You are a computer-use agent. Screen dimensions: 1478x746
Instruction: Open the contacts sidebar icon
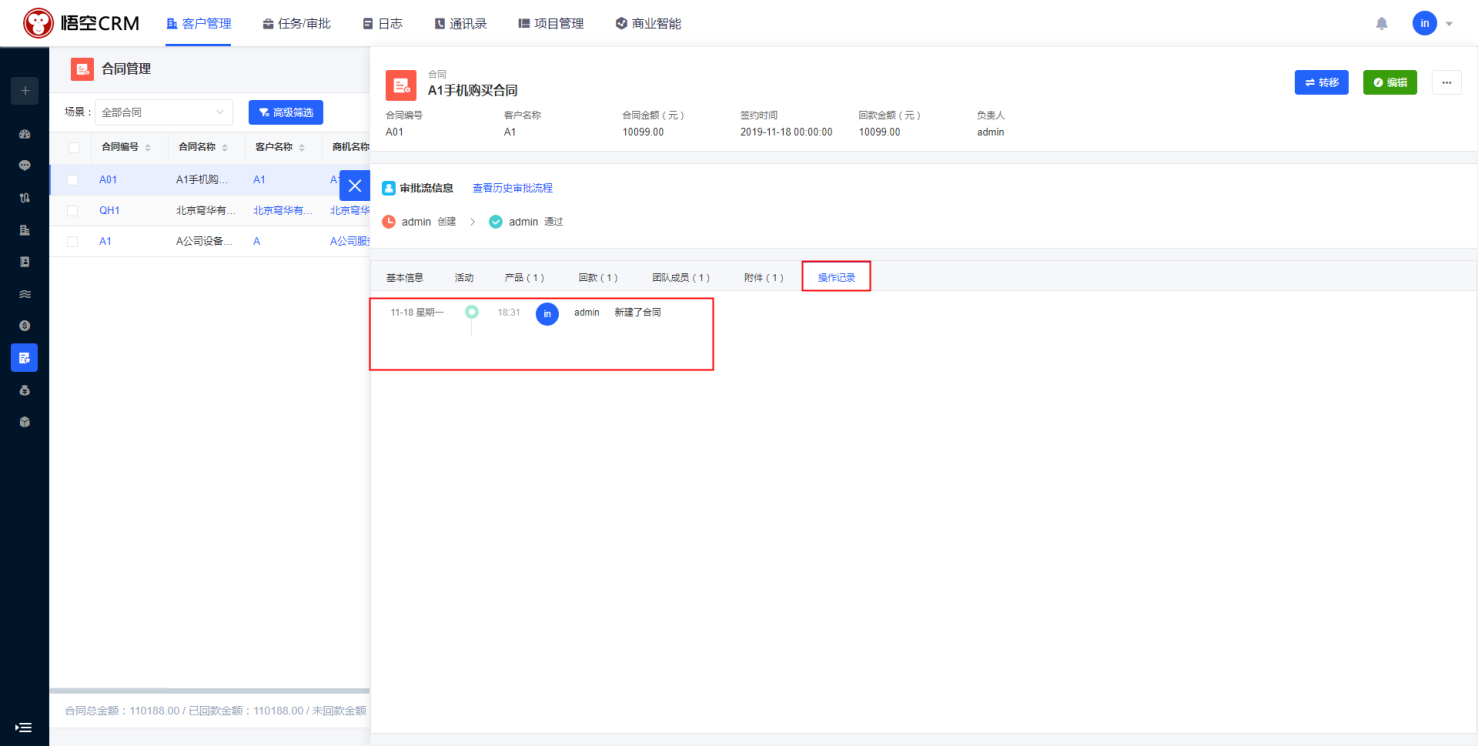(25, 262)
